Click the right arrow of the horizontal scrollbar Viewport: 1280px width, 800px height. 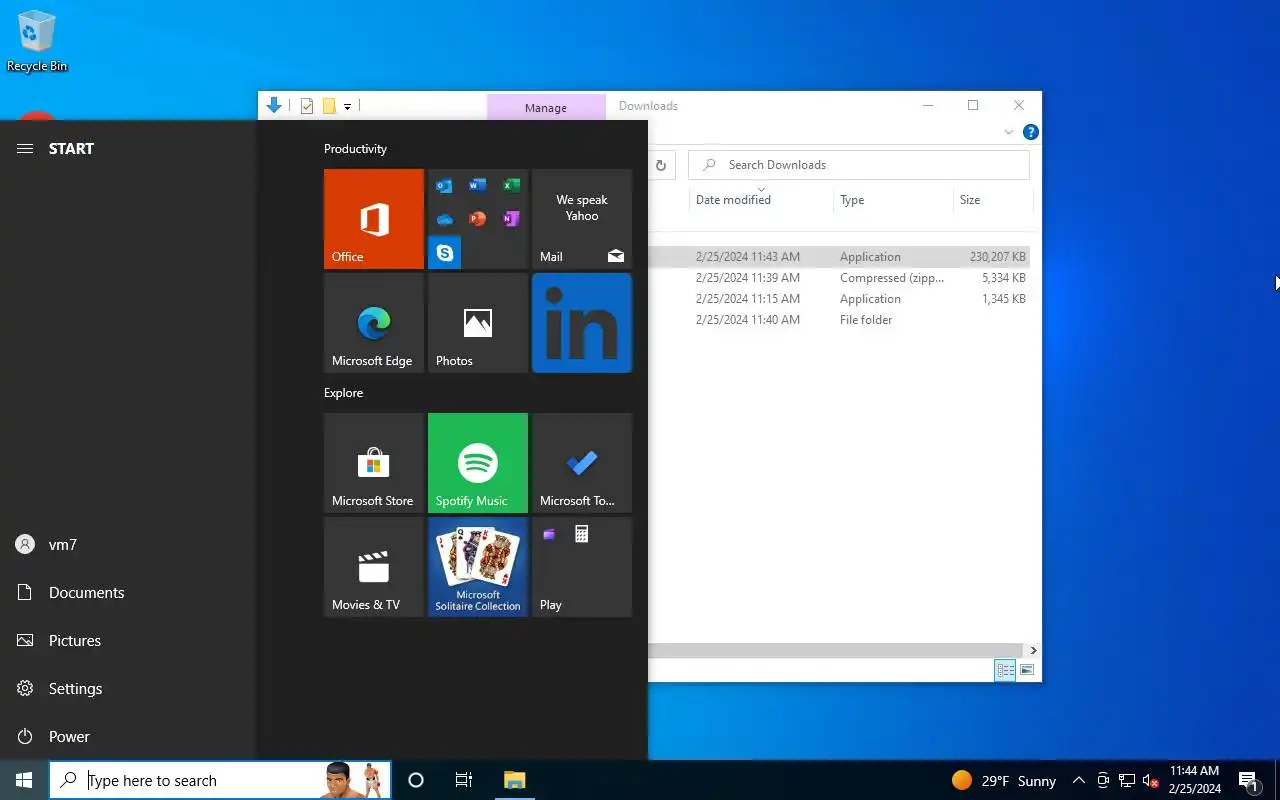pos(1033,650)
